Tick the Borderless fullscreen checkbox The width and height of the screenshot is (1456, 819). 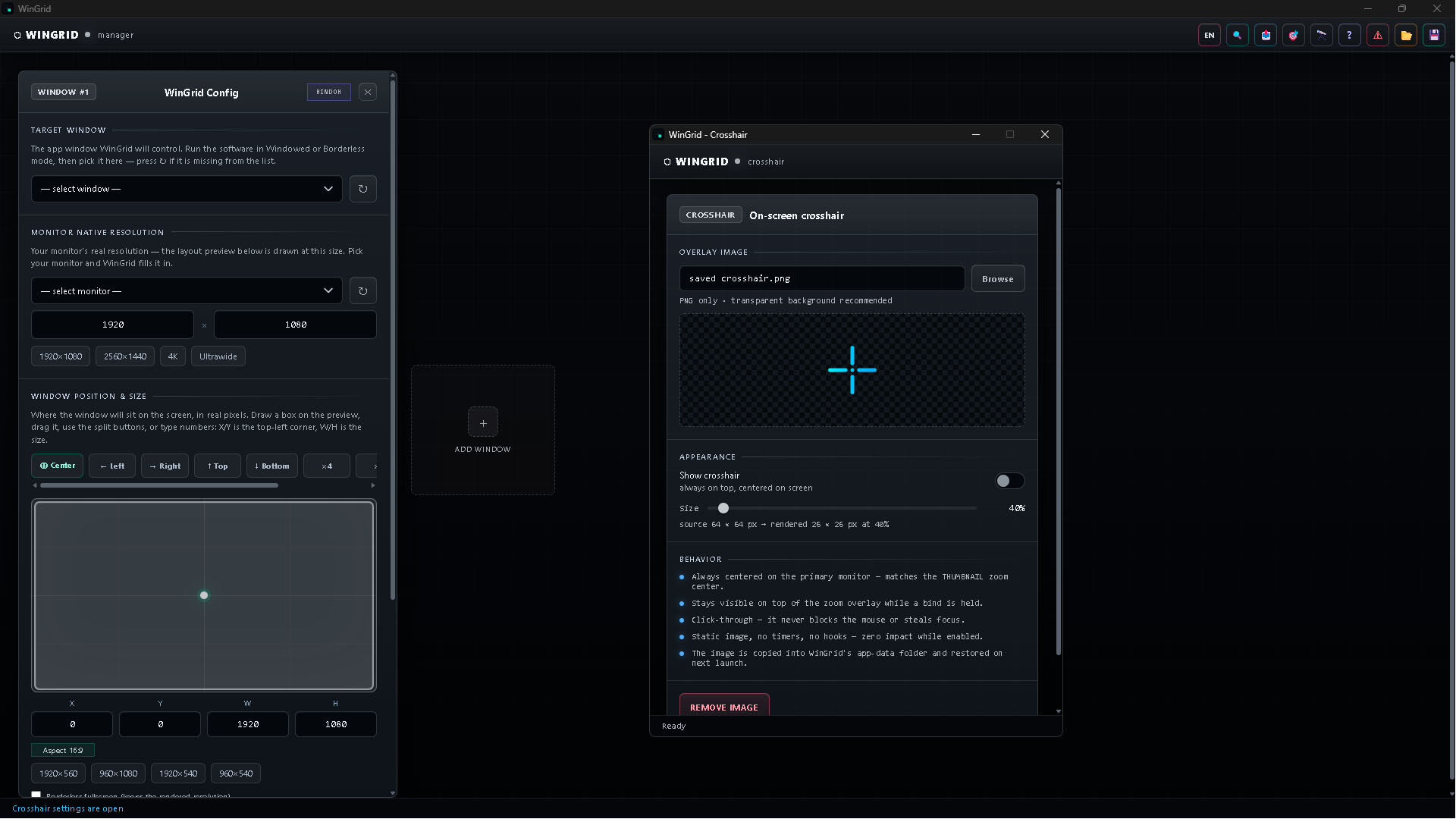click(x=36, y=795)
